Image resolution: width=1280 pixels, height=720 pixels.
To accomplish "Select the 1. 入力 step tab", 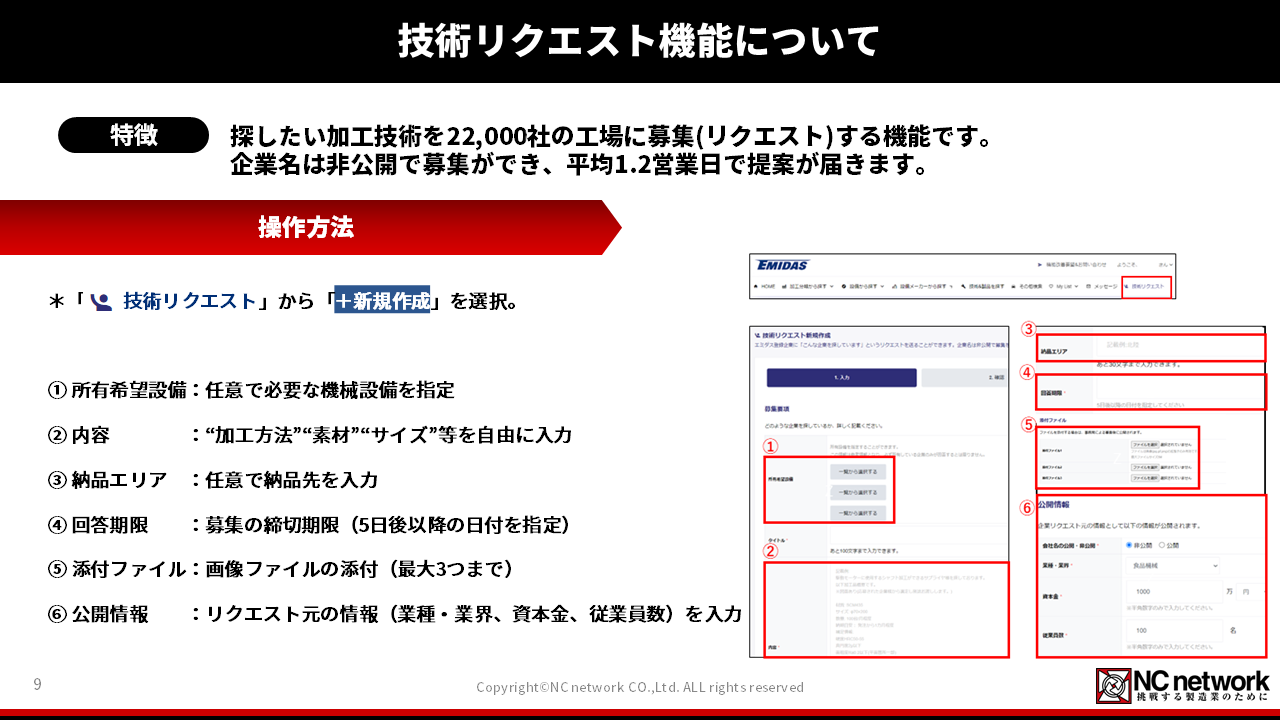I will (842, 377).
